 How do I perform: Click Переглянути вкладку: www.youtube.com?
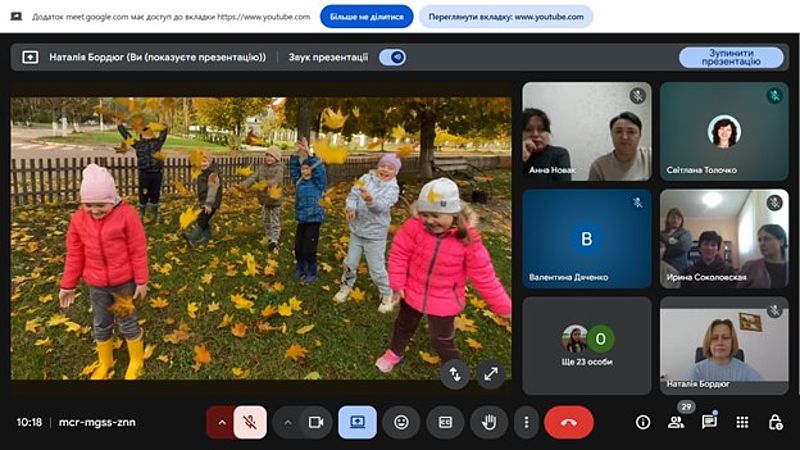click(505, 17)
